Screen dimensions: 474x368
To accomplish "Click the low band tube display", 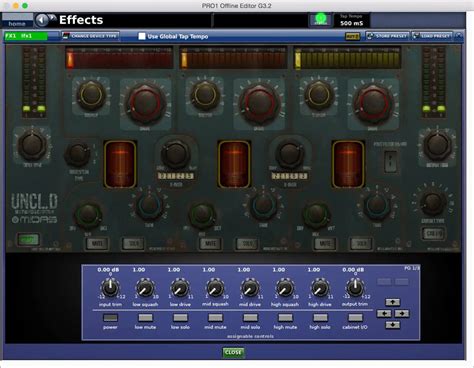I will coord(120,164).
